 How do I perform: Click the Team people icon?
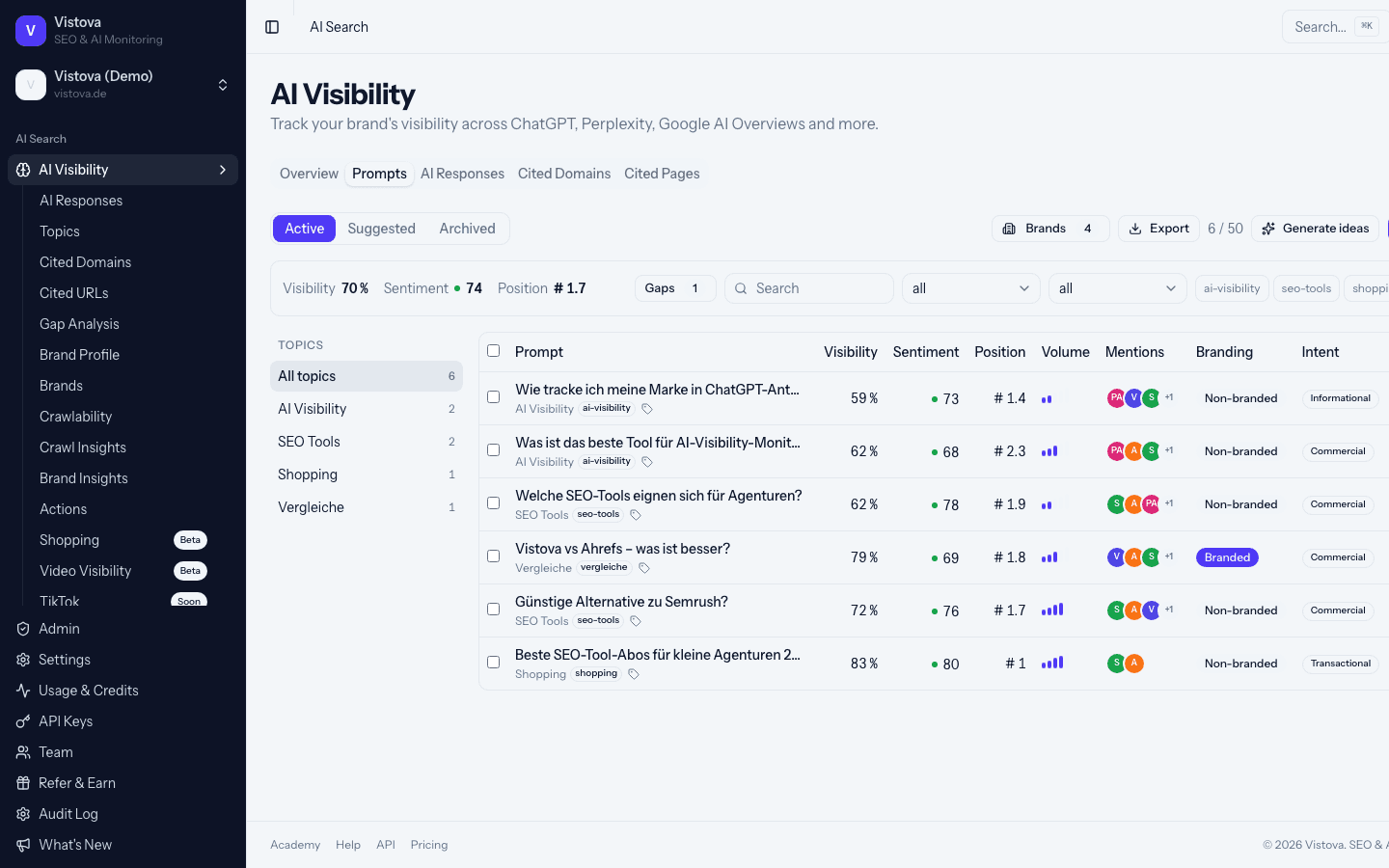click(23, 752)
